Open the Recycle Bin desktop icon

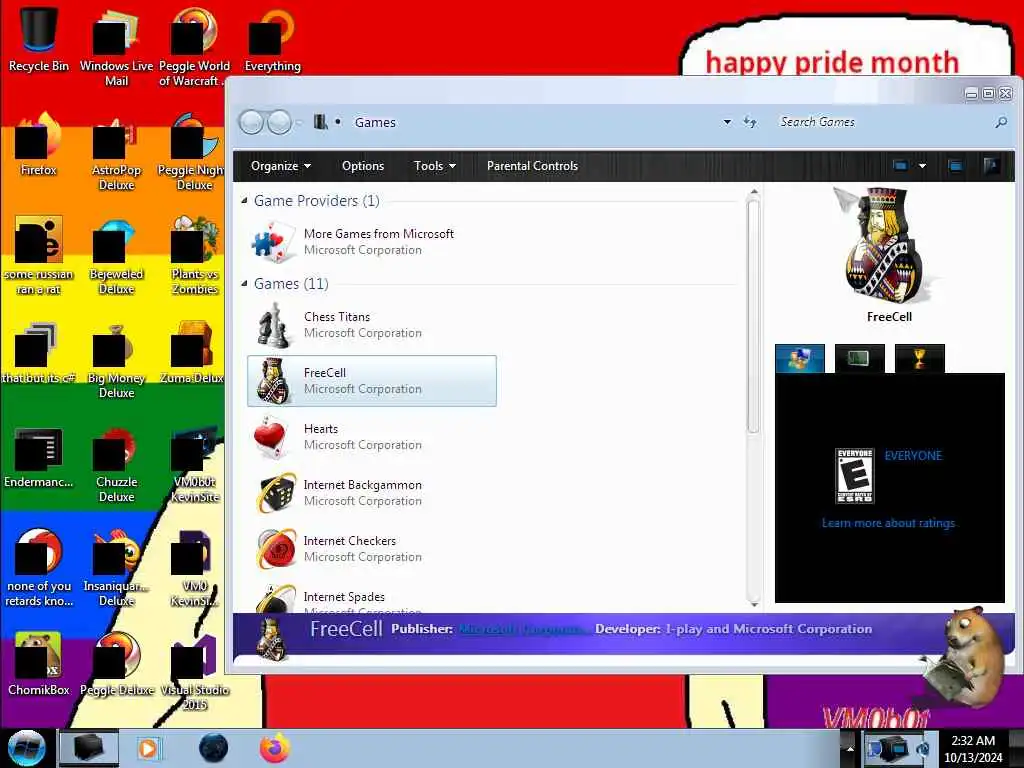click(x=39, y=39)
